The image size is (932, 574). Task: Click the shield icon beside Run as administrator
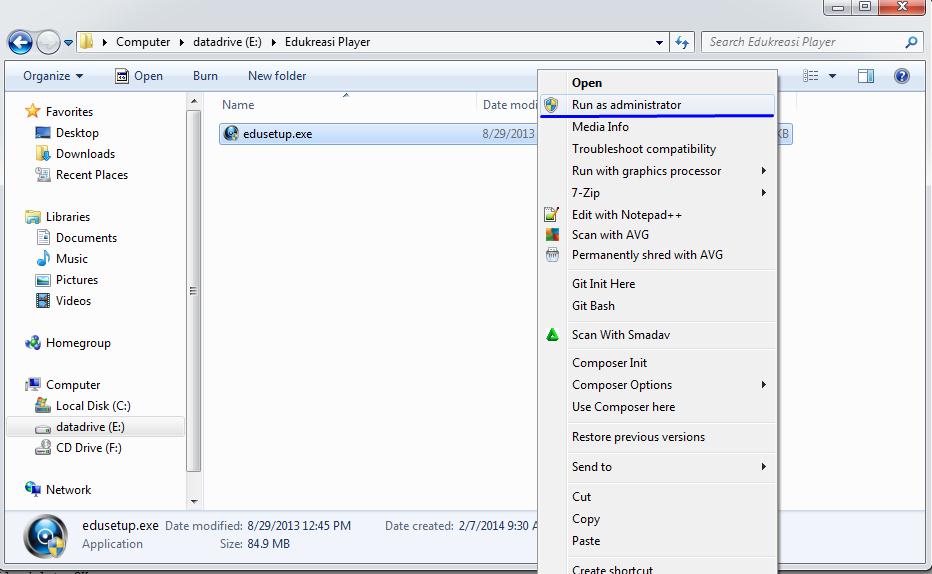click(552, 105)
